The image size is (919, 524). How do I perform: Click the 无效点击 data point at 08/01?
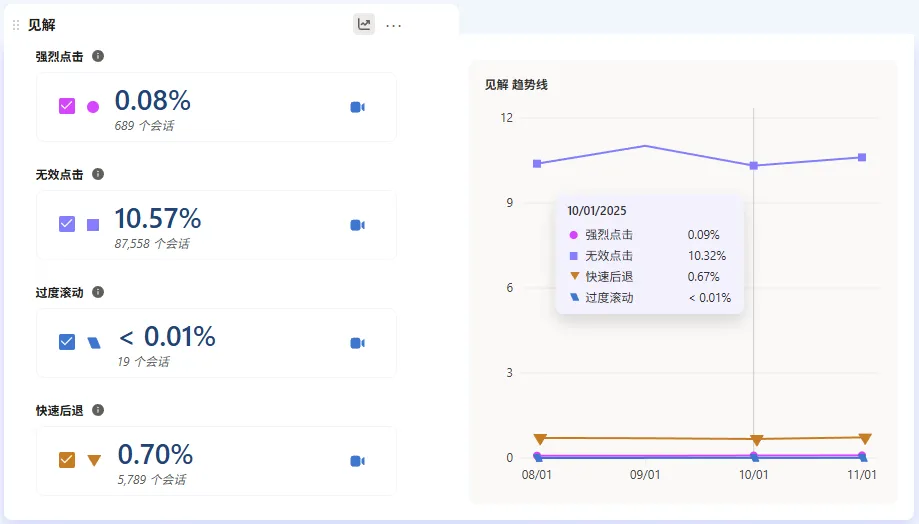point(537,164)
